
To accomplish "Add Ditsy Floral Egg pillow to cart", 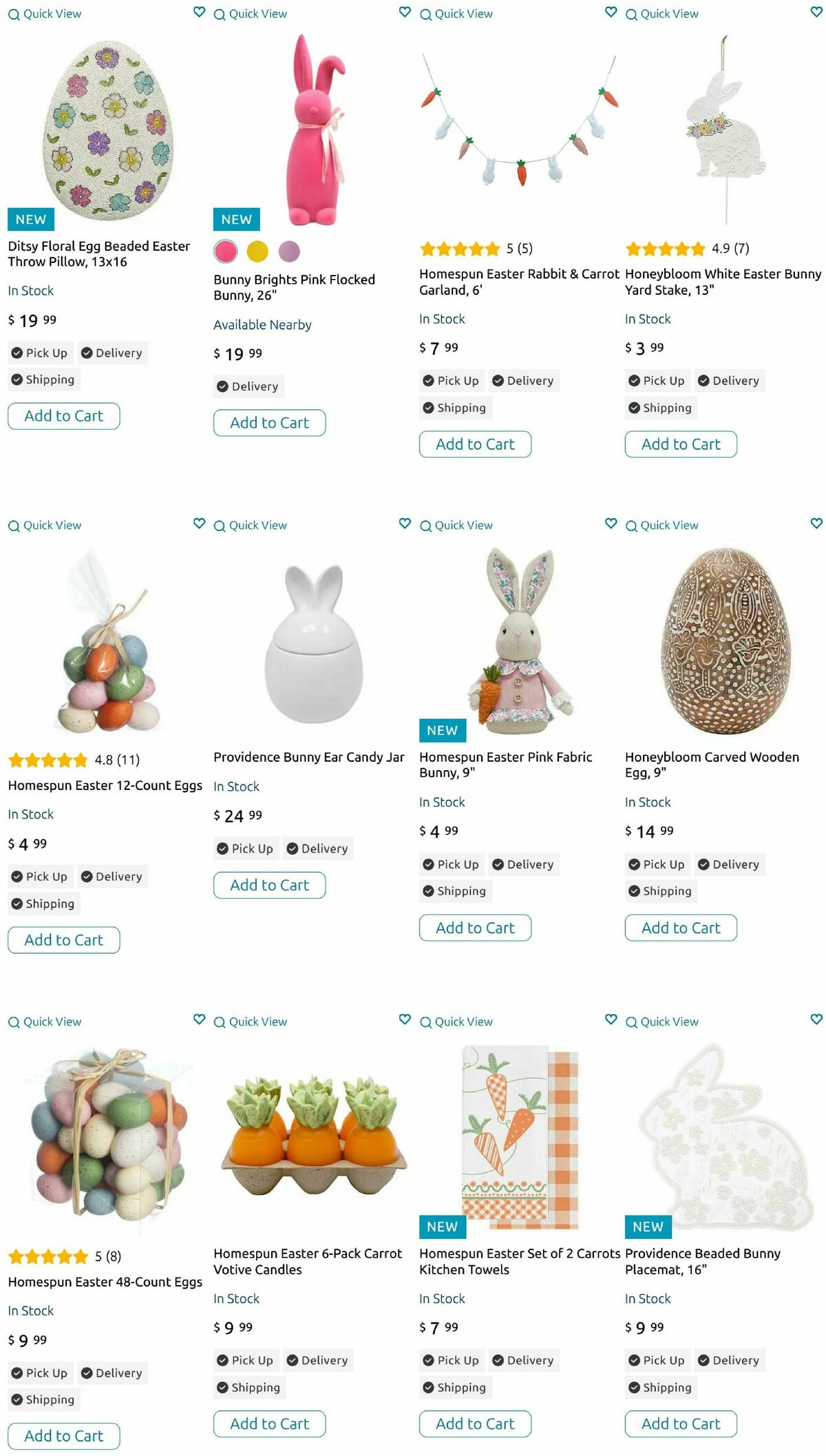I will [64, 416].
